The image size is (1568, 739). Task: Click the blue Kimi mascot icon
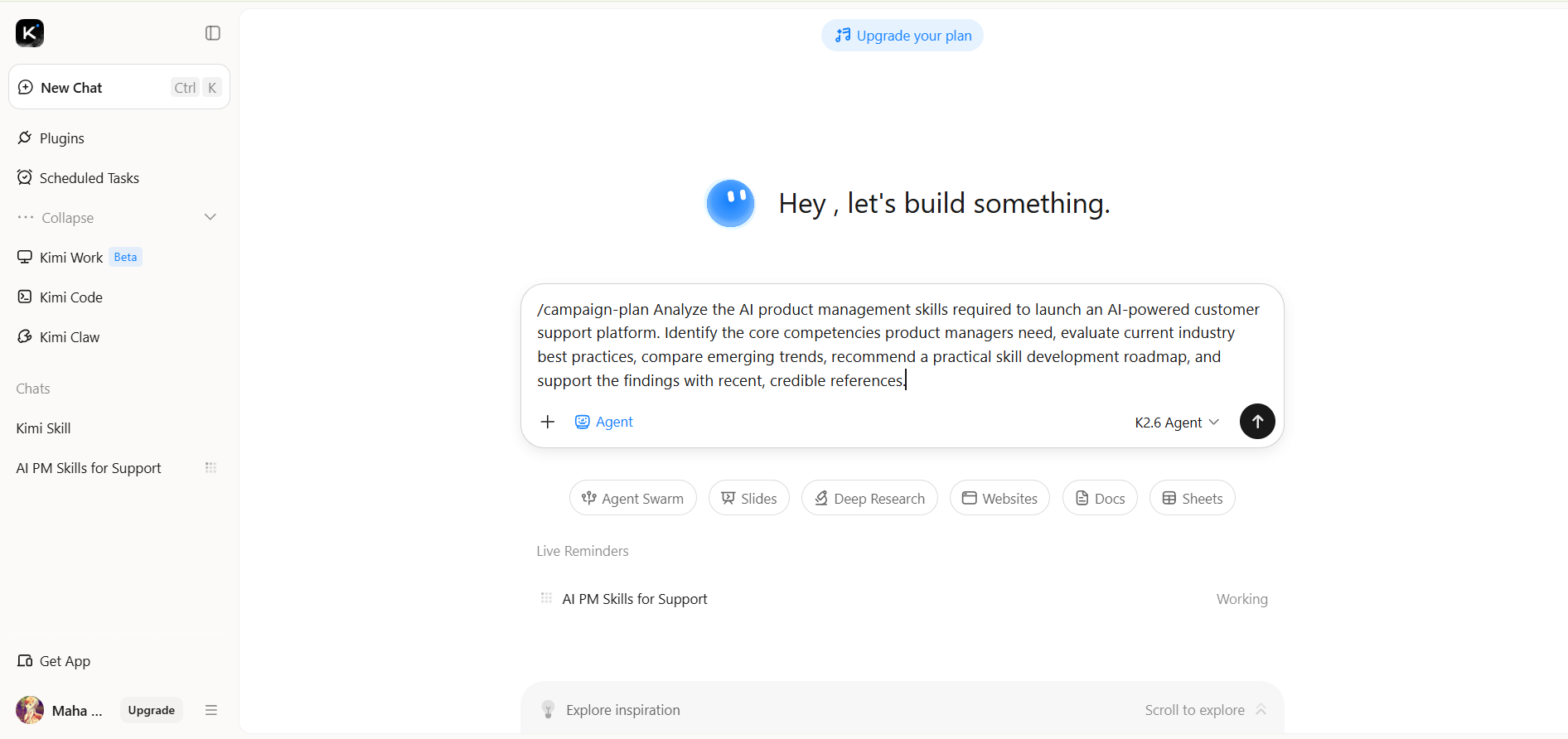[730, 203]
